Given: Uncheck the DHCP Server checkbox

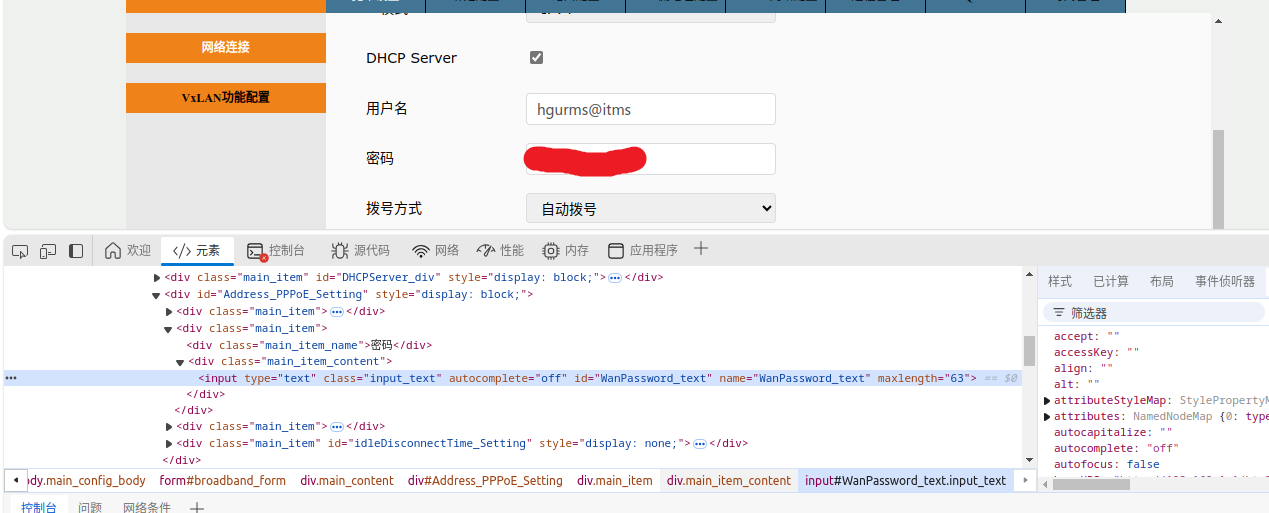Looking at the screenshot, I should coord(536,58).
